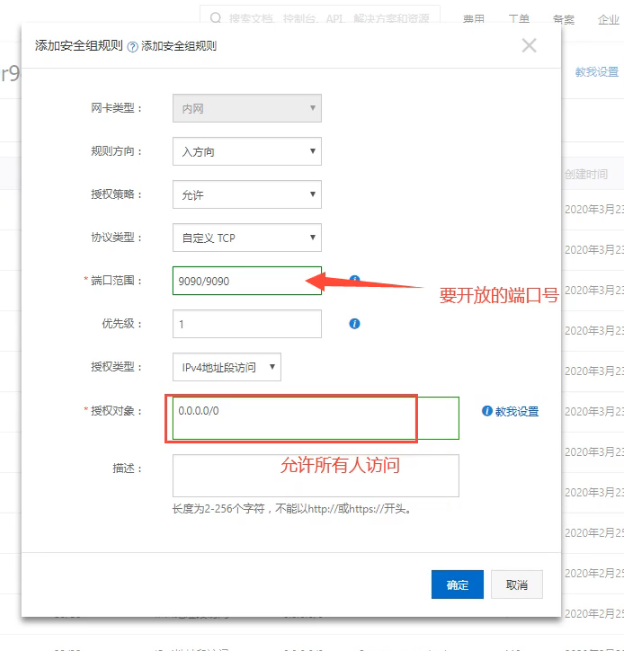624x651 pixels.
Task: Cancel with the 取消 button
Action: coord(516,585)
